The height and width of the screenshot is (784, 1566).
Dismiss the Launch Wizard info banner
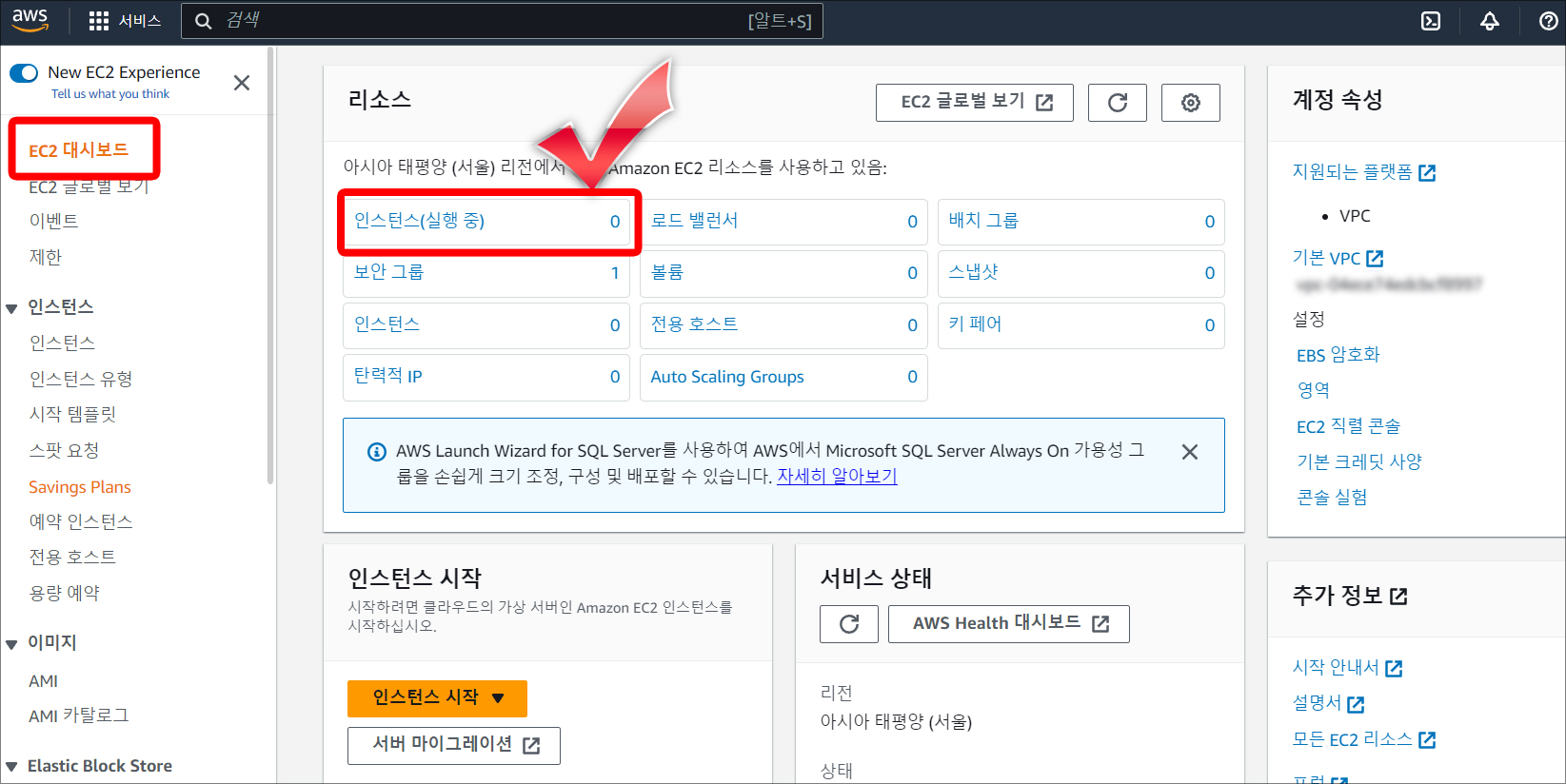point(1190,452)
